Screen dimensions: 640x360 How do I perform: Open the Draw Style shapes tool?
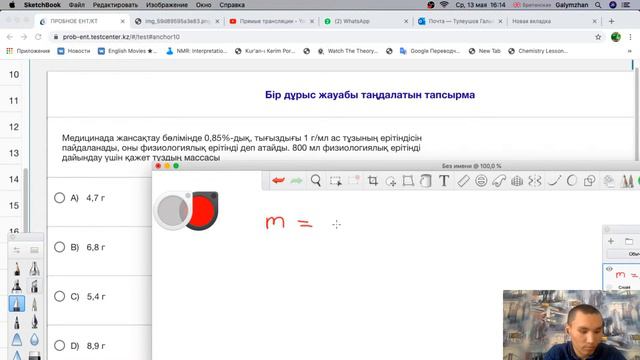coord(589,180)
